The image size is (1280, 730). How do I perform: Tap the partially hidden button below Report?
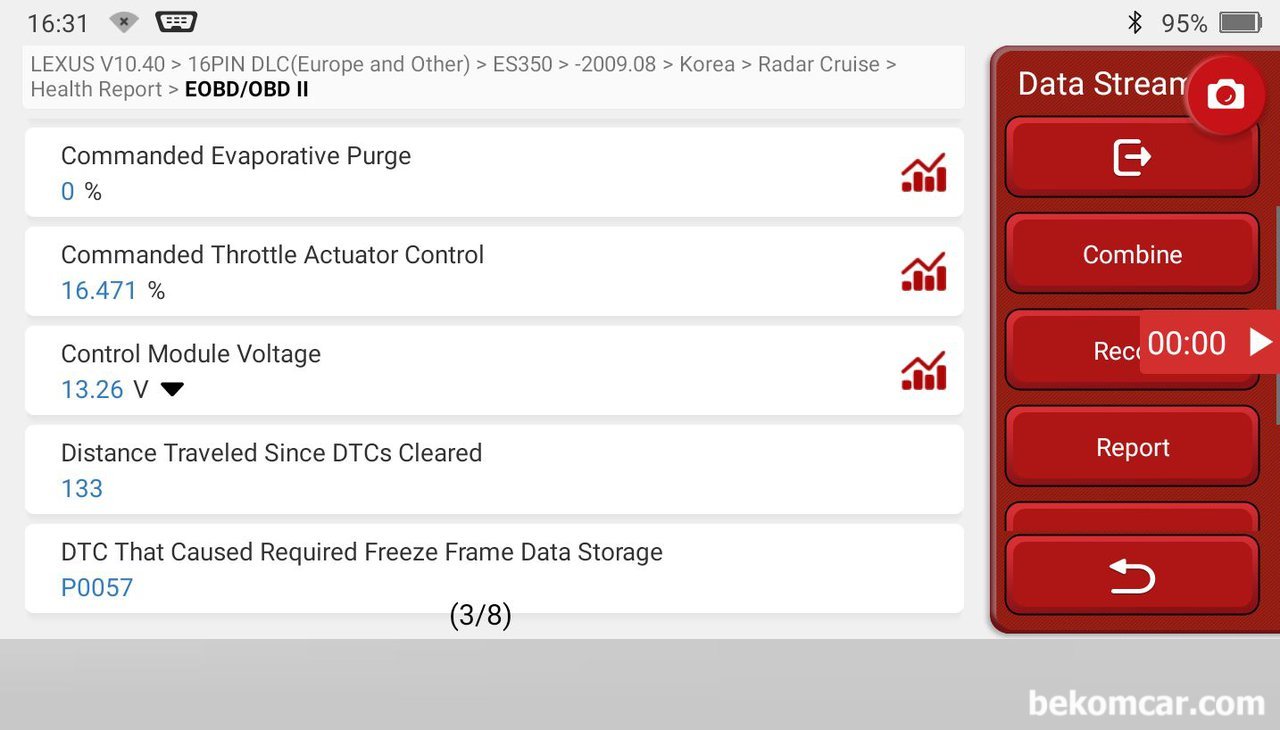pos(1132,517)
